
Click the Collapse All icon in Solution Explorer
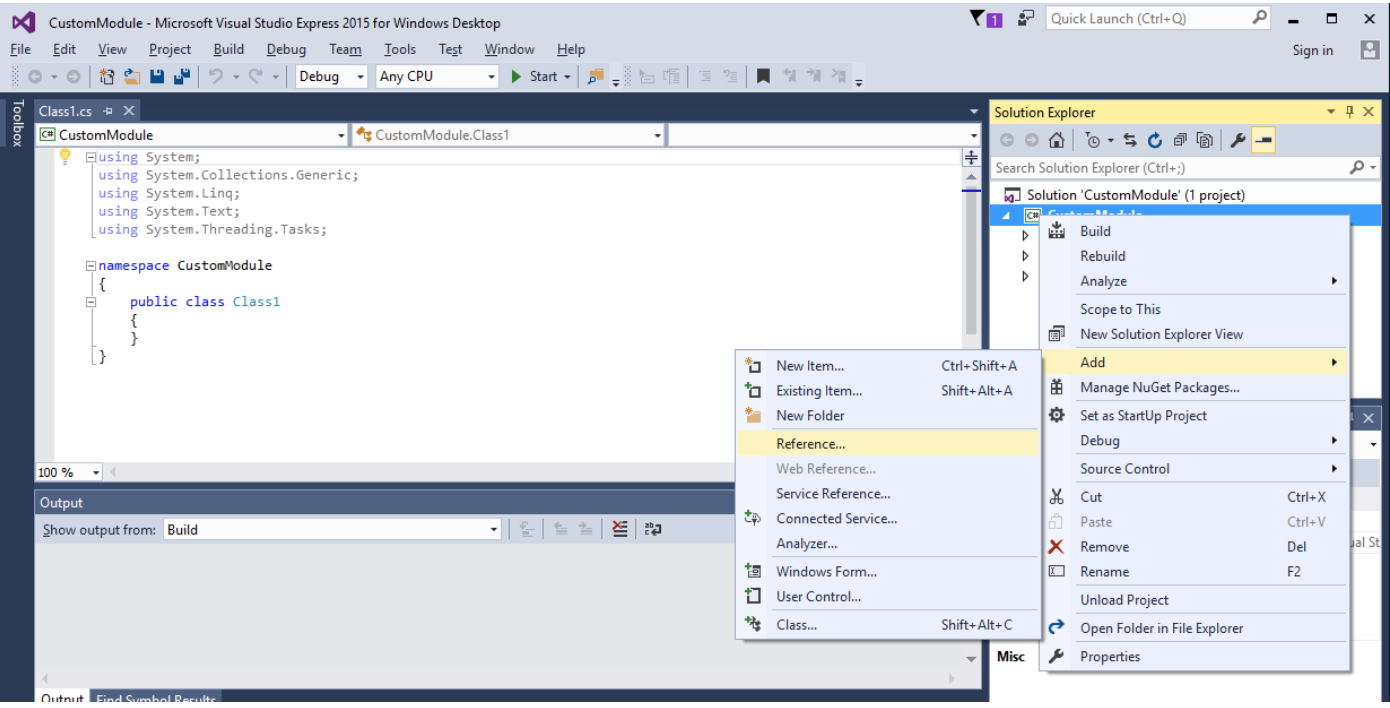(x=1180, y=141)
